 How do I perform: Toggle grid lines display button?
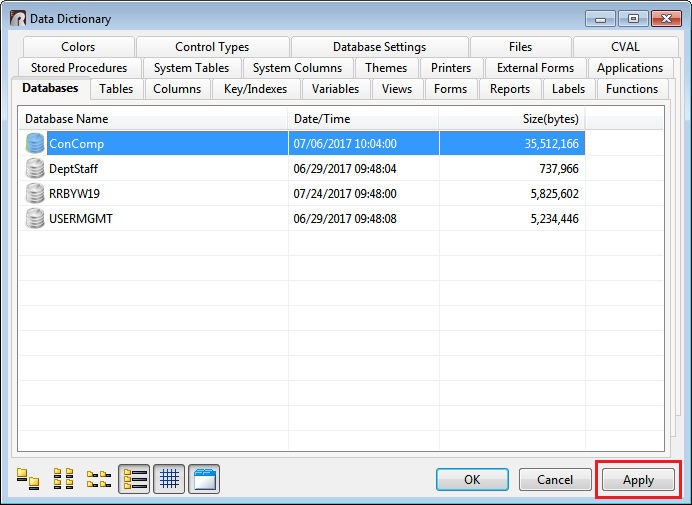(x=169, y=480)
